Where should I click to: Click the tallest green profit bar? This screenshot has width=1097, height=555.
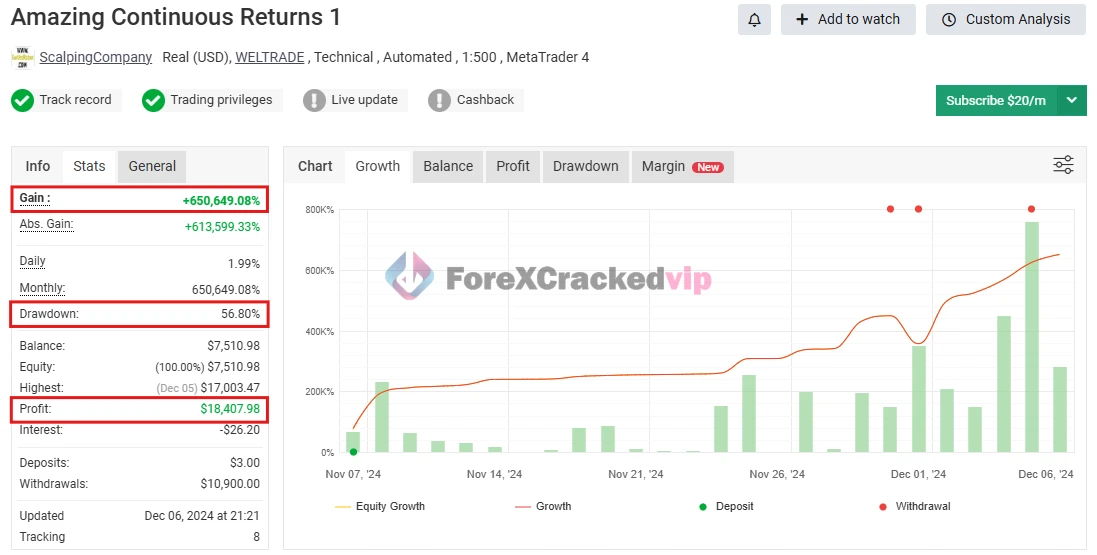1031,337
